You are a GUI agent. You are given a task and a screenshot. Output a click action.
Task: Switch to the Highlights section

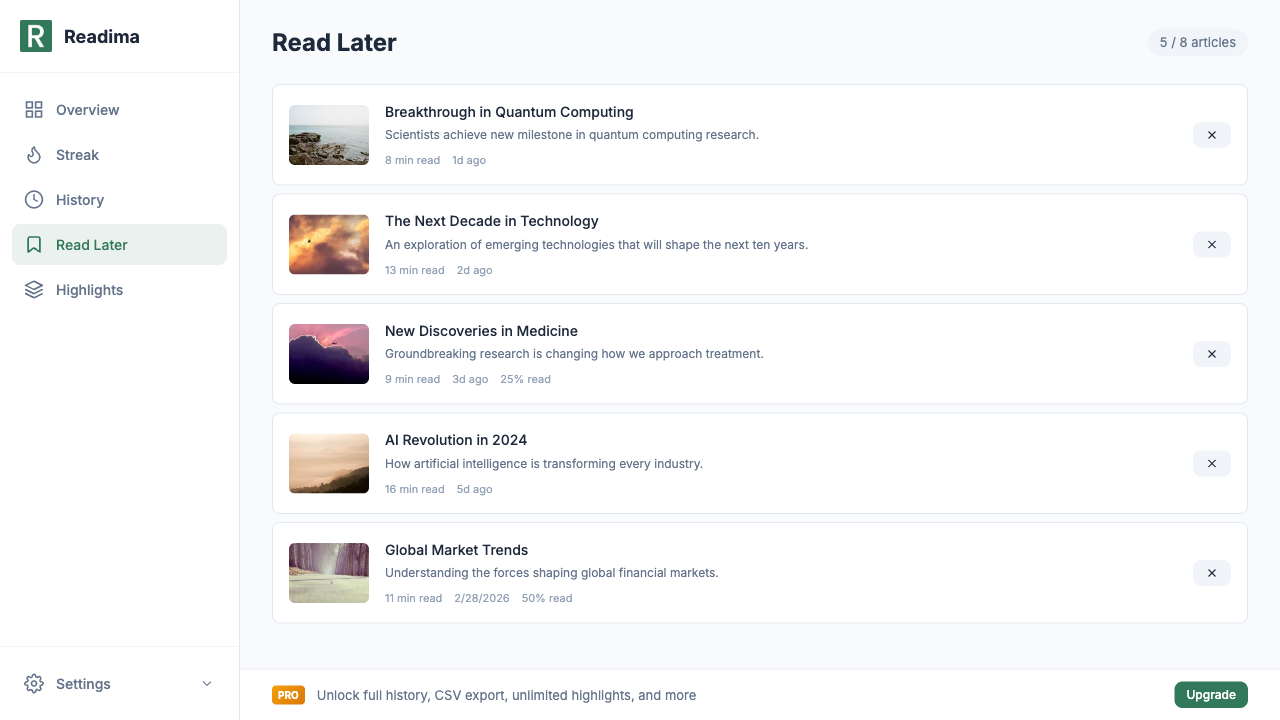click(x=89, y=289)
